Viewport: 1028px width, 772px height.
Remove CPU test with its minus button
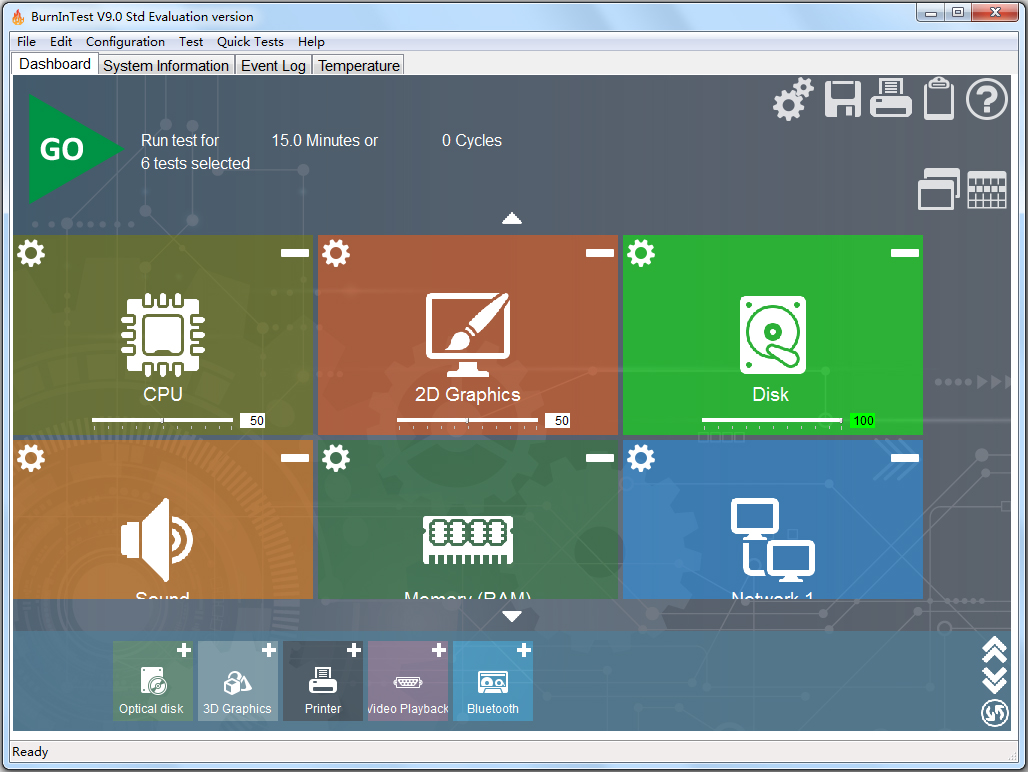pyautogui.click(x=295, y=253)
